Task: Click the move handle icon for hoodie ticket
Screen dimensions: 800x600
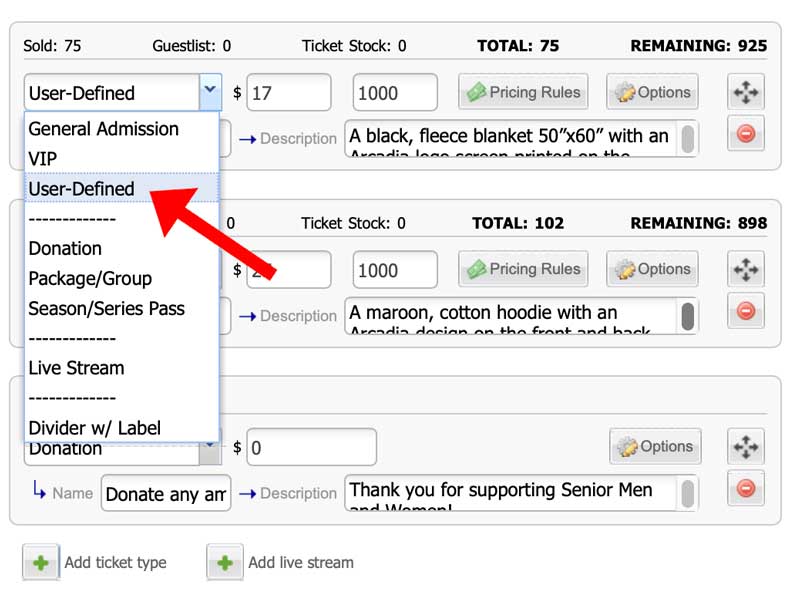Action: (745, 269)
